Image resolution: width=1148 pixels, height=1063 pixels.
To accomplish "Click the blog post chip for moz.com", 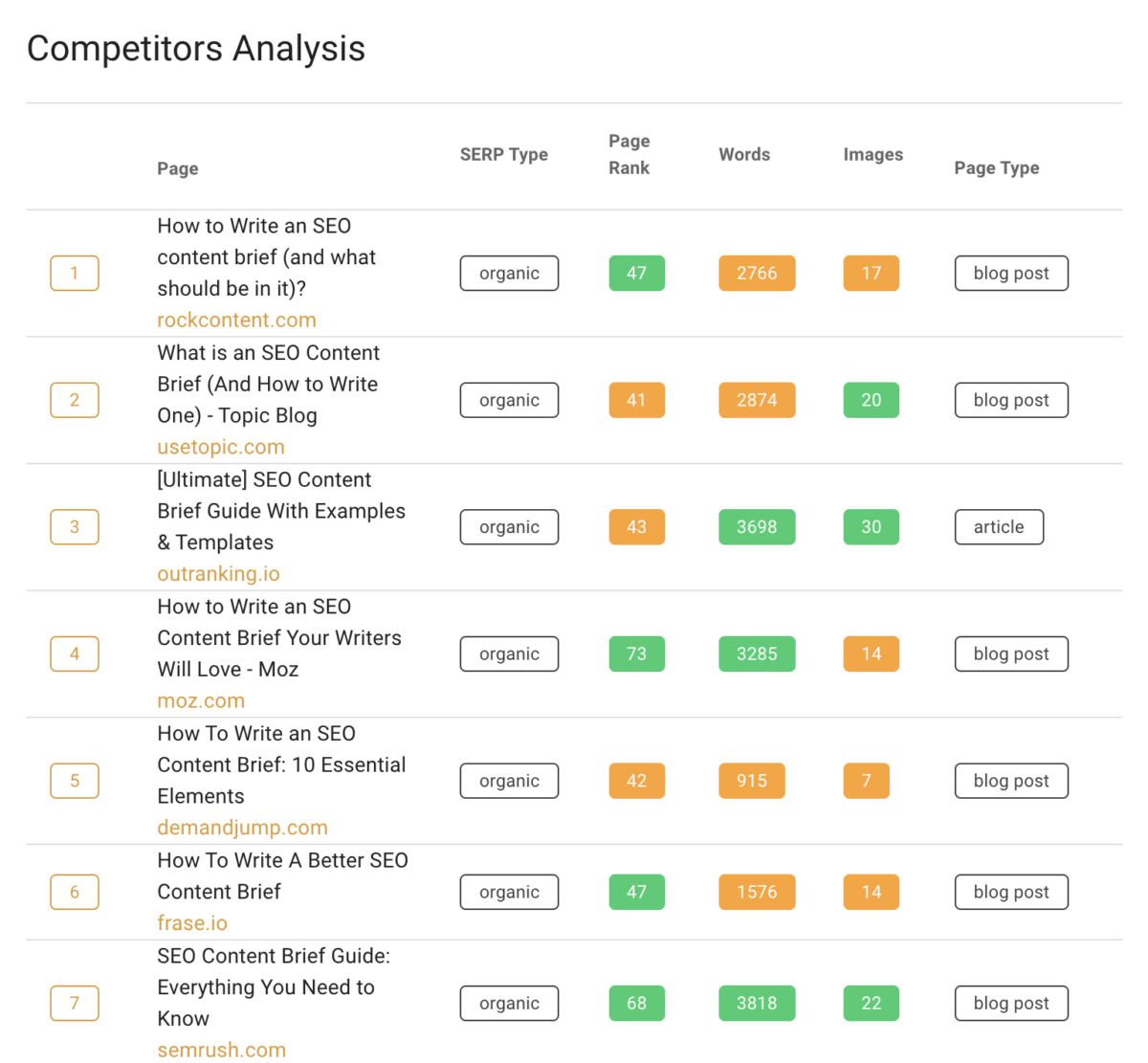I will click(x=1011, y=653).
